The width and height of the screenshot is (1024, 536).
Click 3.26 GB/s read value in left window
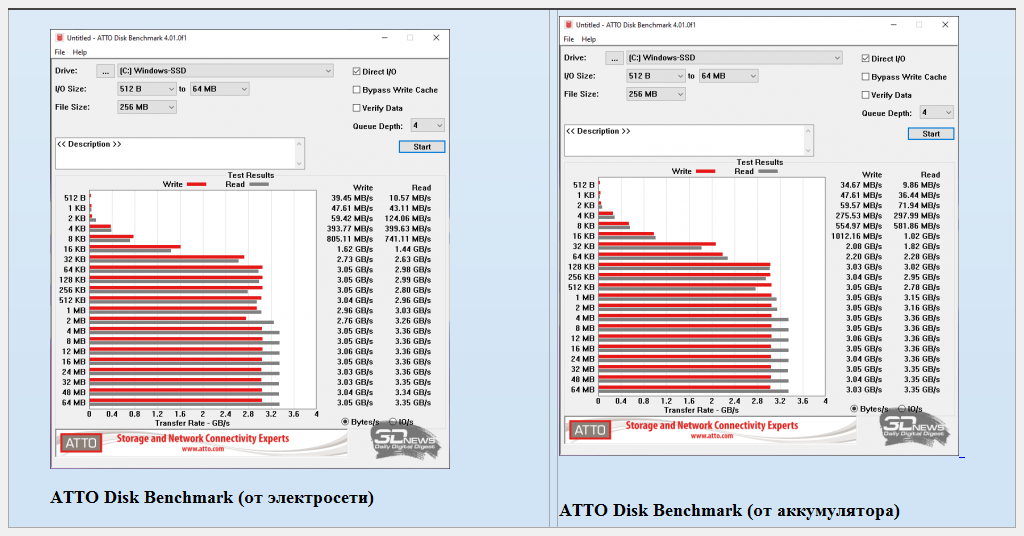[x=413, y=321]
